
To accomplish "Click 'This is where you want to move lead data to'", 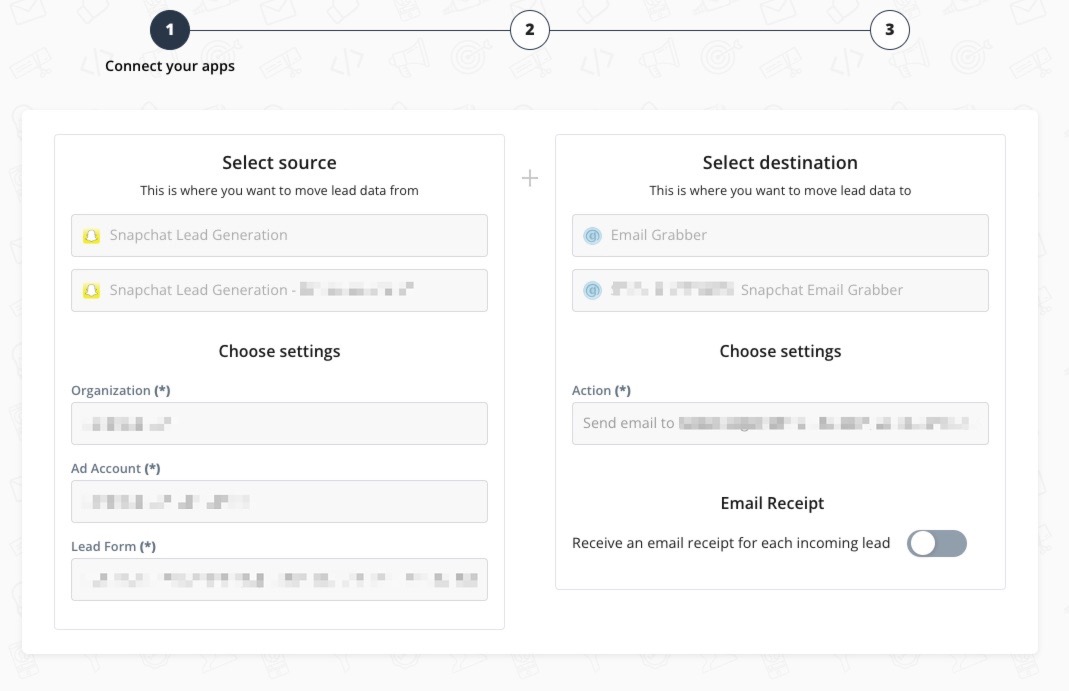I will tap(780, 191).
